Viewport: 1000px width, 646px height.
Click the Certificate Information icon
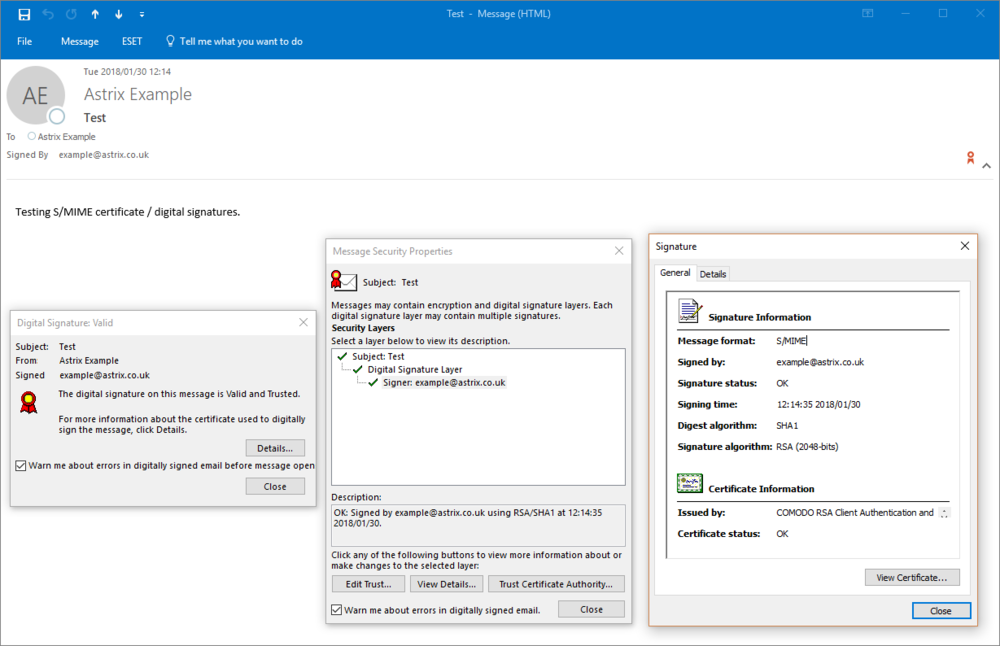[x=690, y=483]
